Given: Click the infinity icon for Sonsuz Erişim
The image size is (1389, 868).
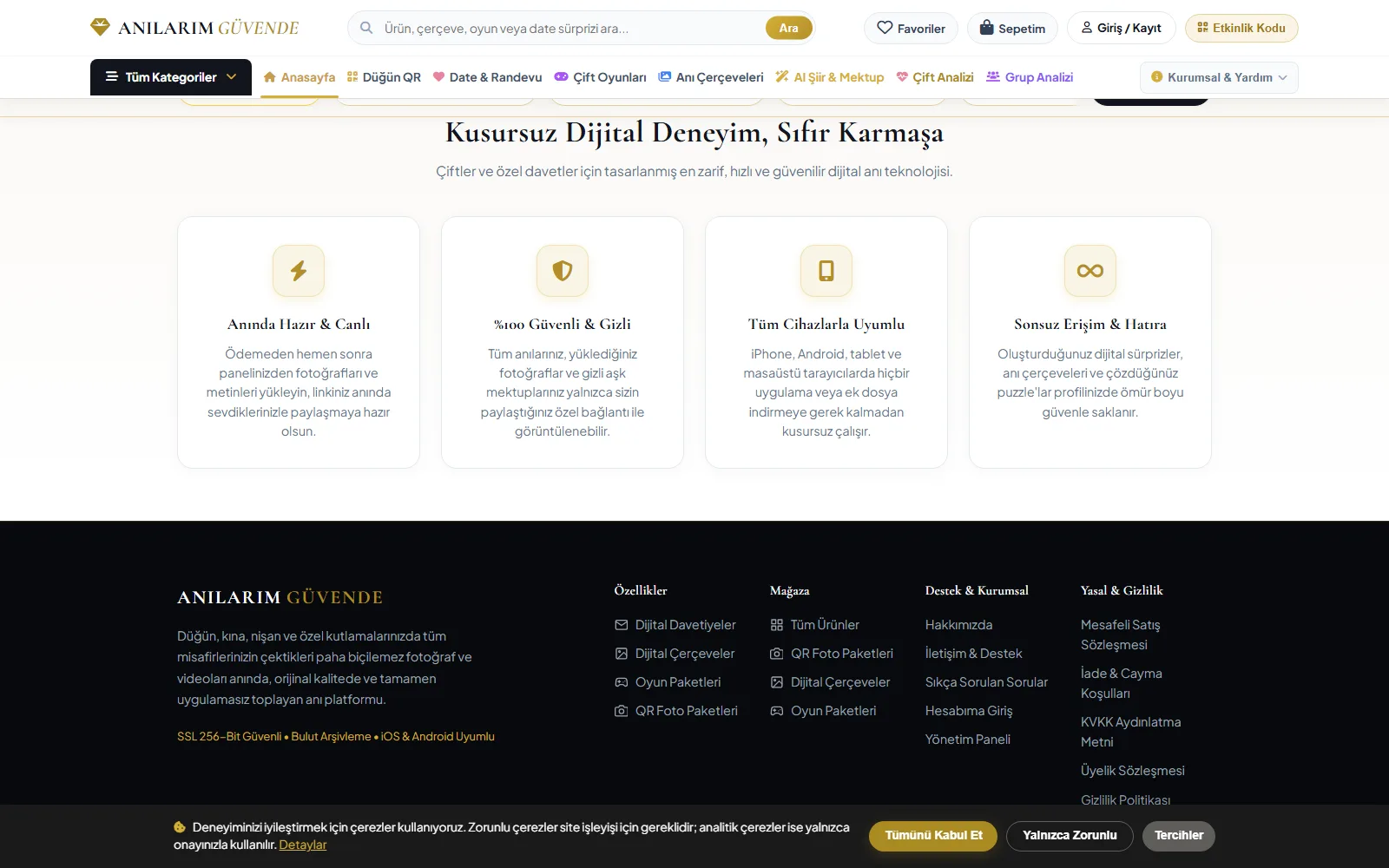Looking at the screenshot, I should click(1090, 271).
